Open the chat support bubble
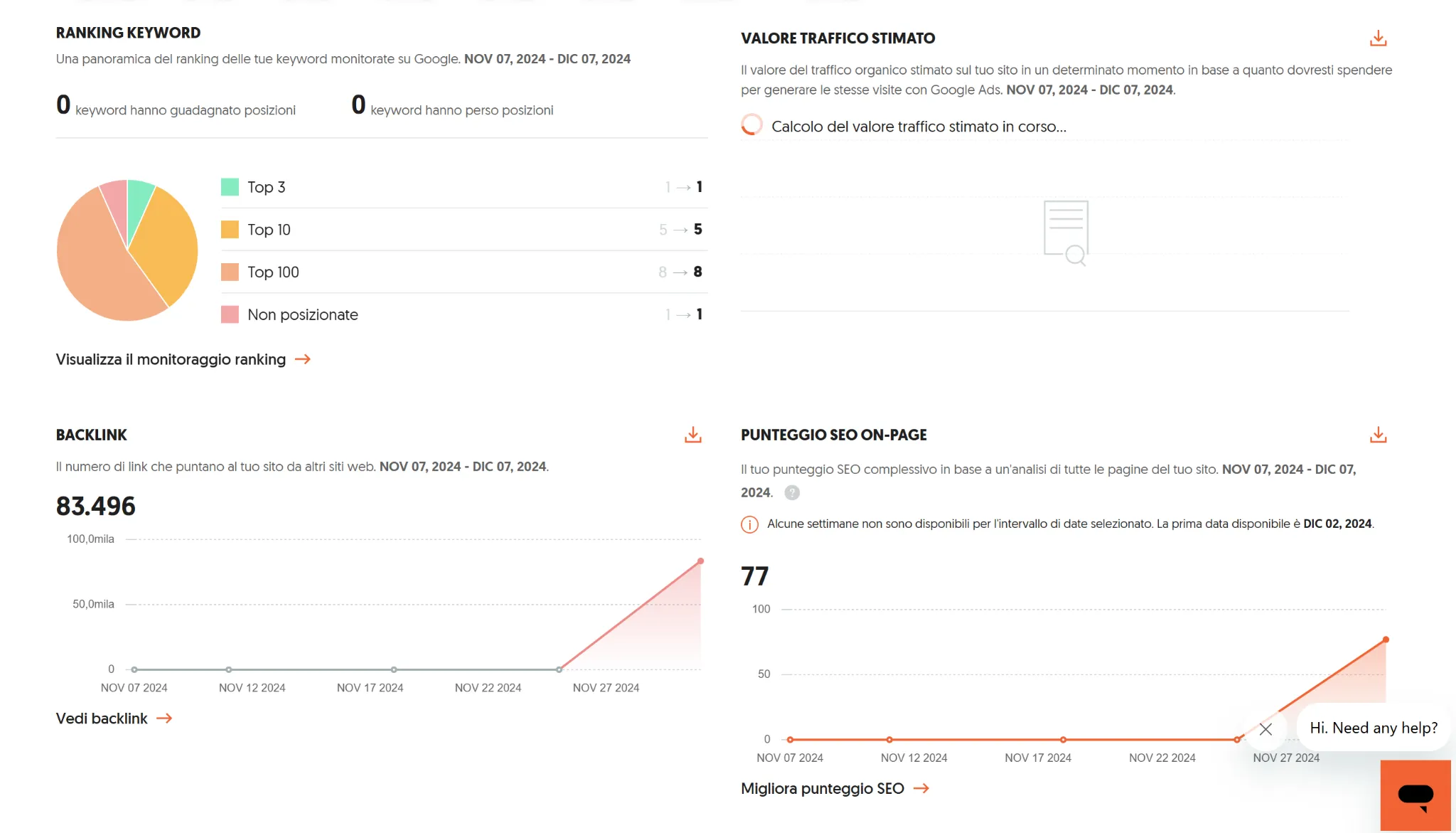The height and width of the screenshot is (833, 1456). [x=1415, y=795]
